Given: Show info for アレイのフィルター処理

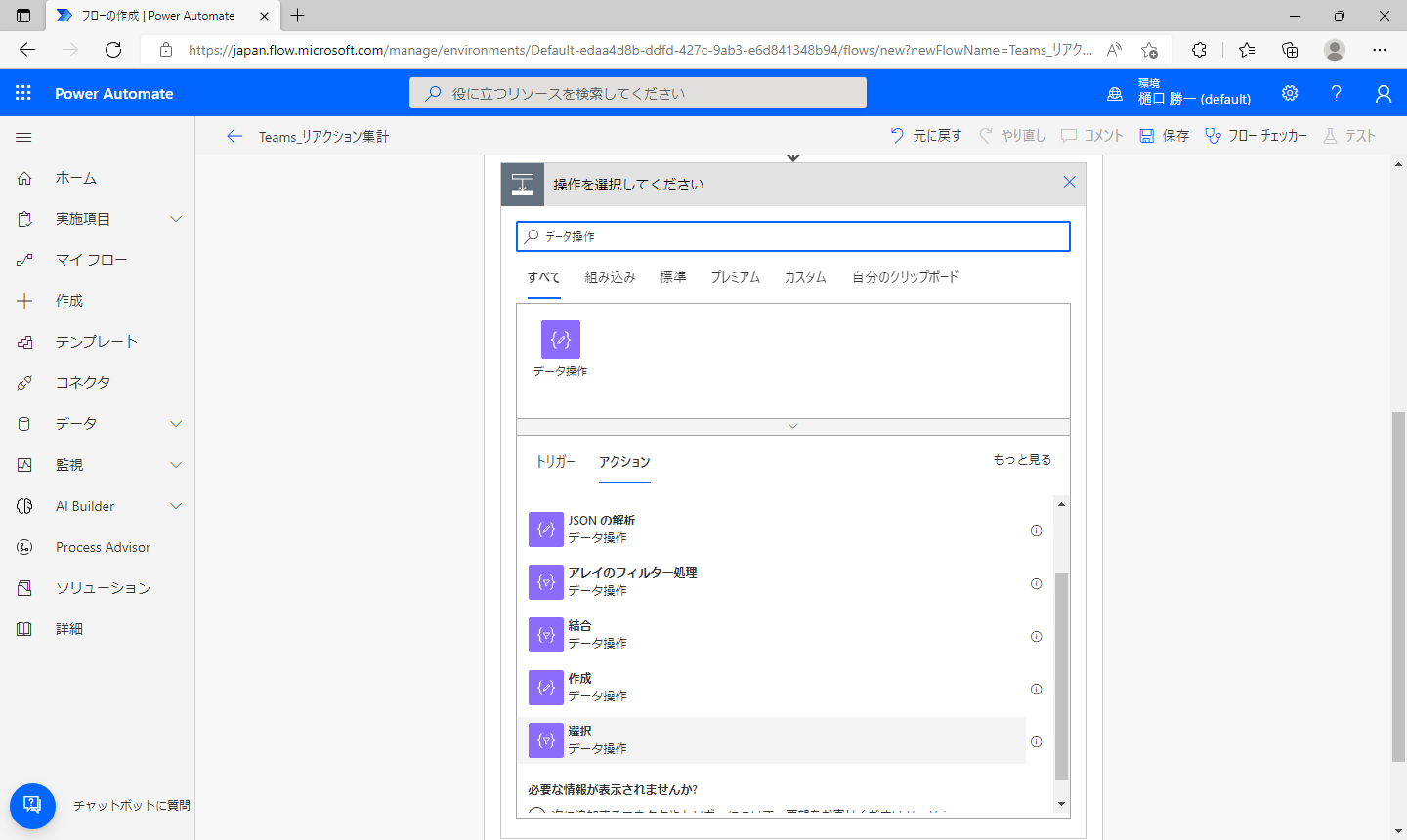Looking at the screenshot, I should 1036,584.
